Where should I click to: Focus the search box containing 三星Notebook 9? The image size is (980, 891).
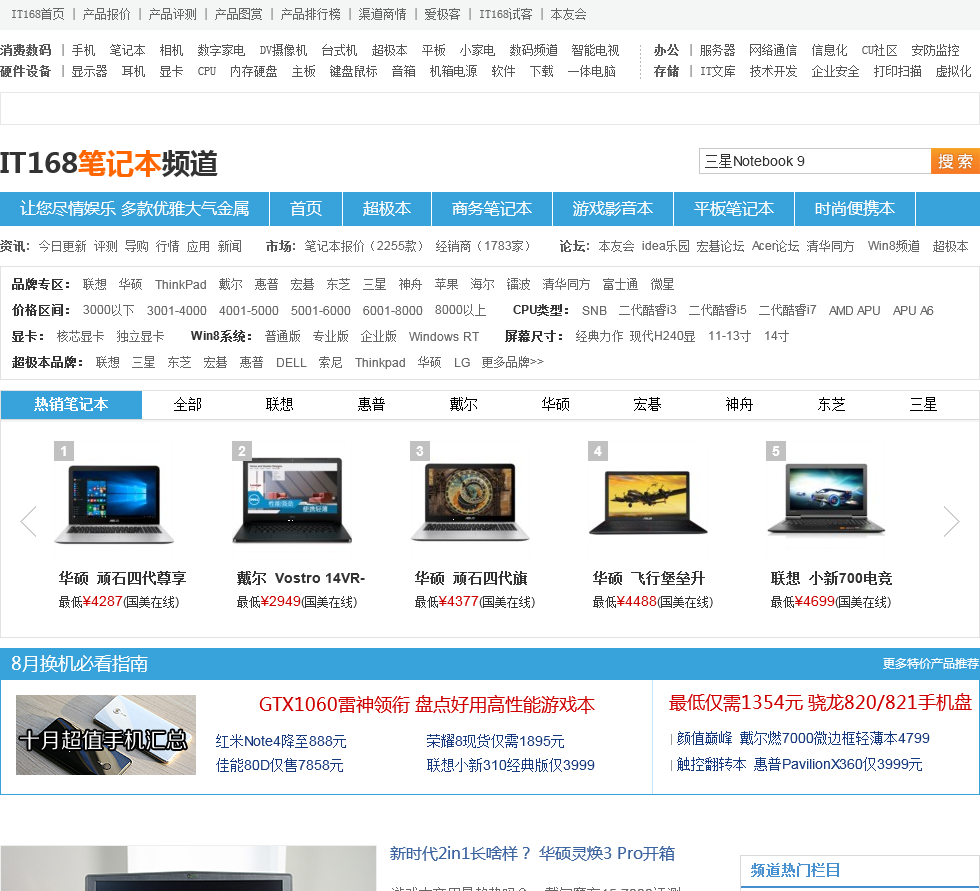(815, 161)
